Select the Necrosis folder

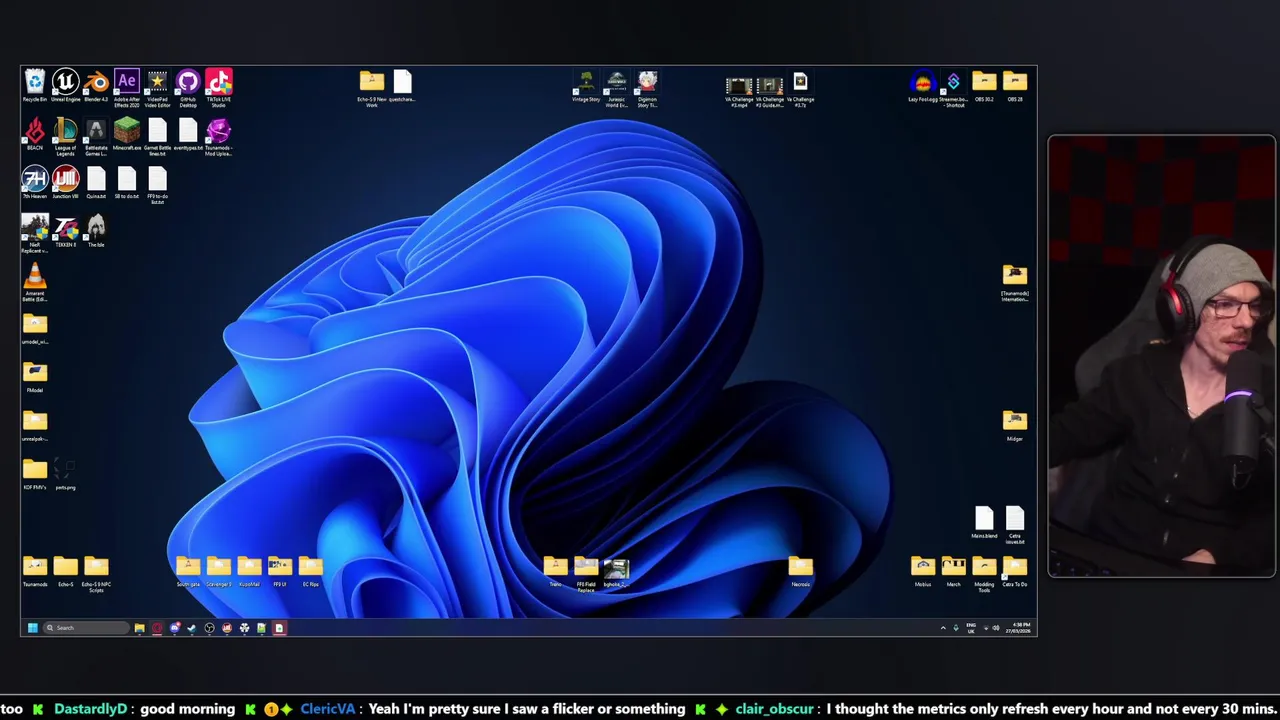coord(800,572)
